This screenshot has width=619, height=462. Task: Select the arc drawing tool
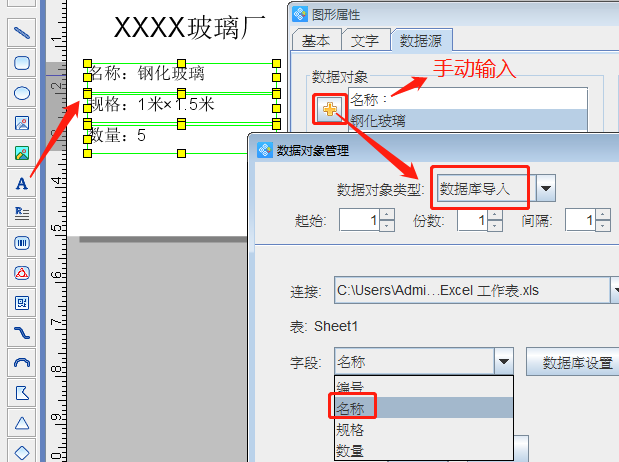(x=22, y=363)
